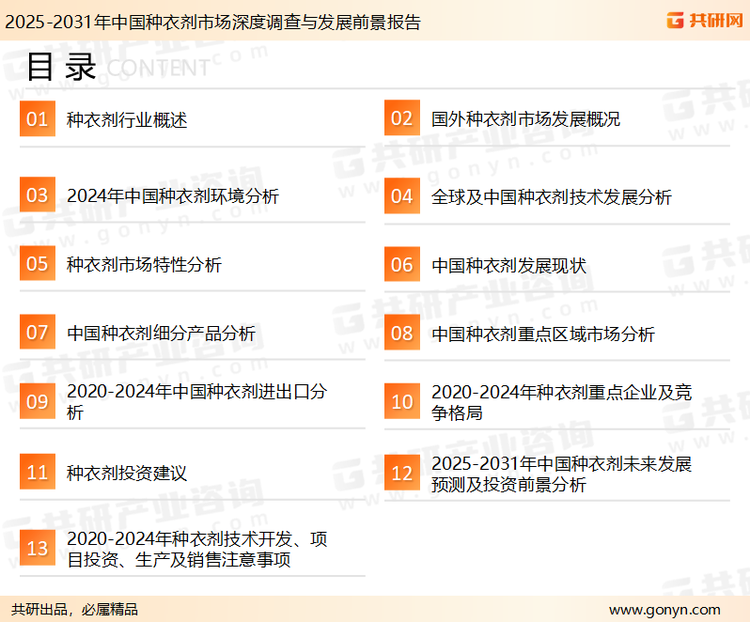Select chapter title 2025-2031年中国种衣剂未来发展预测及投资前景分析

click(562, 474)
